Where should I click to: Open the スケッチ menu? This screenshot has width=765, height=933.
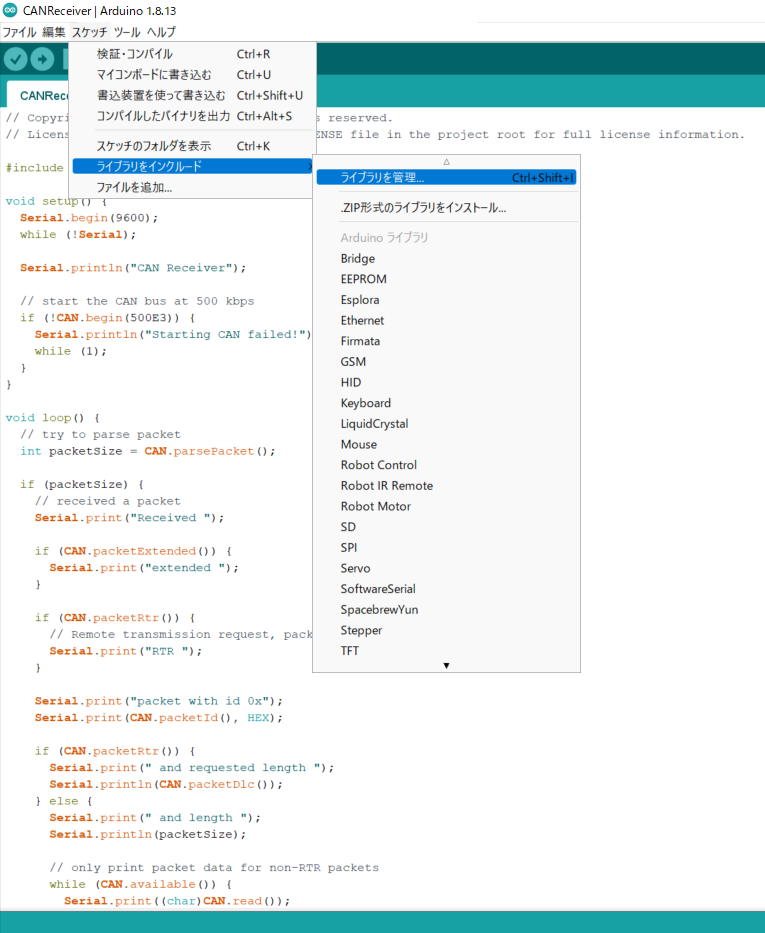pyautogui.click(x=90, y=32)
